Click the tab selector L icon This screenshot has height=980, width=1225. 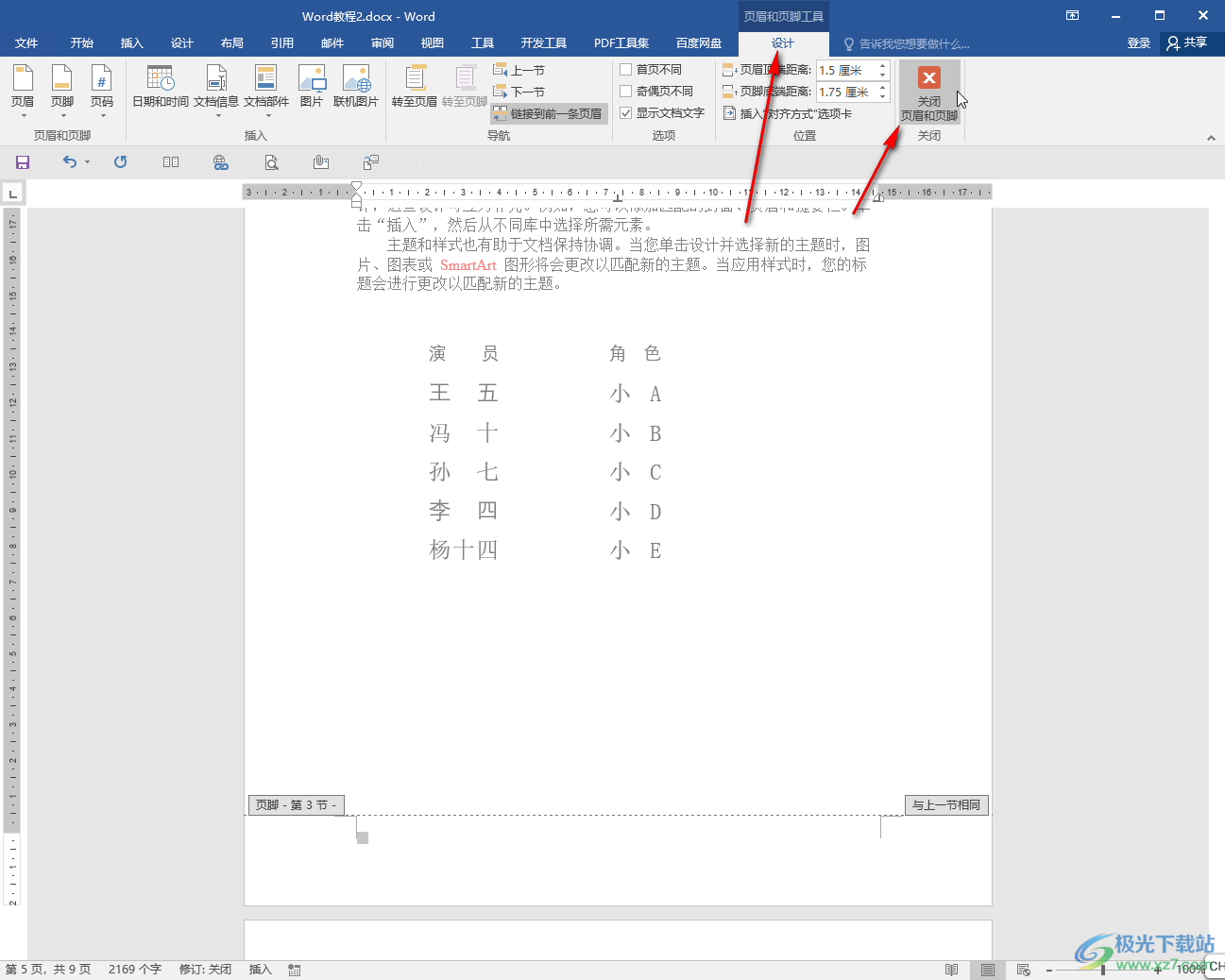pos(12,193)
